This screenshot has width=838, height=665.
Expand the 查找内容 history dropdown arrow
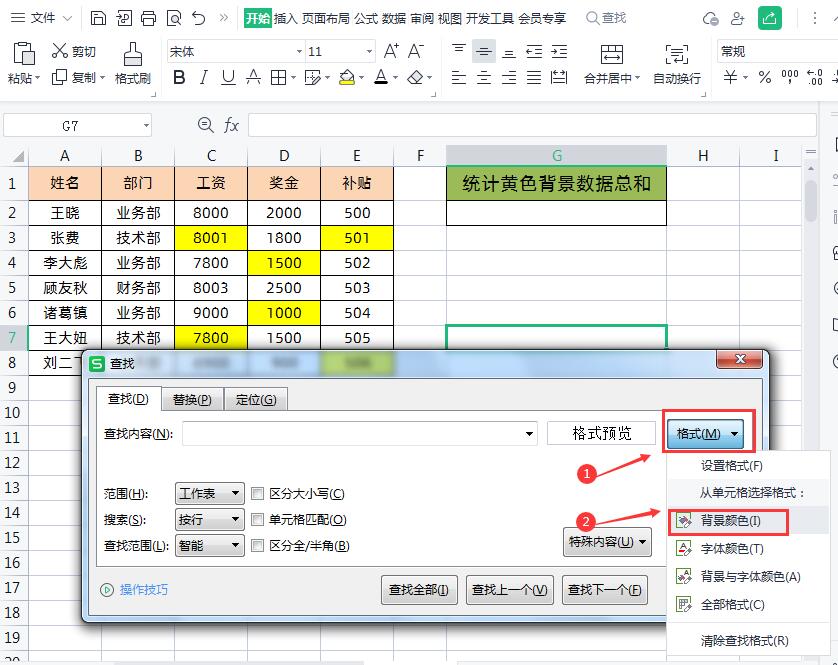point(529,434)
